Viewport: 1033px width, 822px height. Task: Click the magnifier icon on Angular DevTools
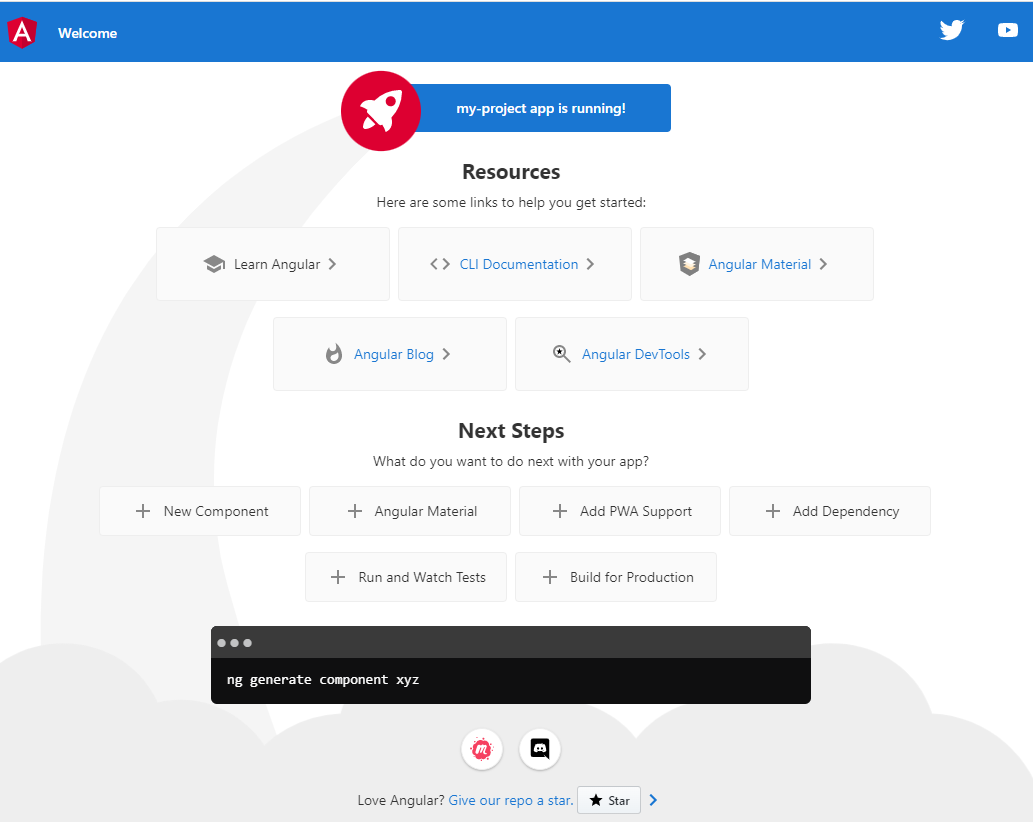click(561, 354)
